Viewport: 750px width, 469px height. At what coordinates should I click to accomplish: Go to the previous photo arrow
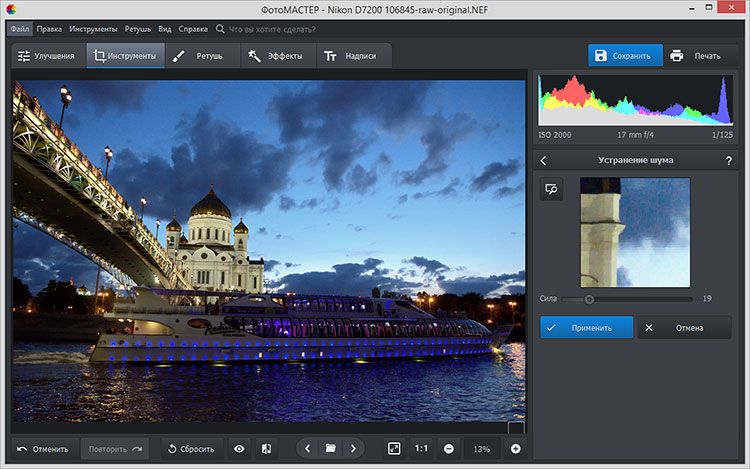point(307,449)
